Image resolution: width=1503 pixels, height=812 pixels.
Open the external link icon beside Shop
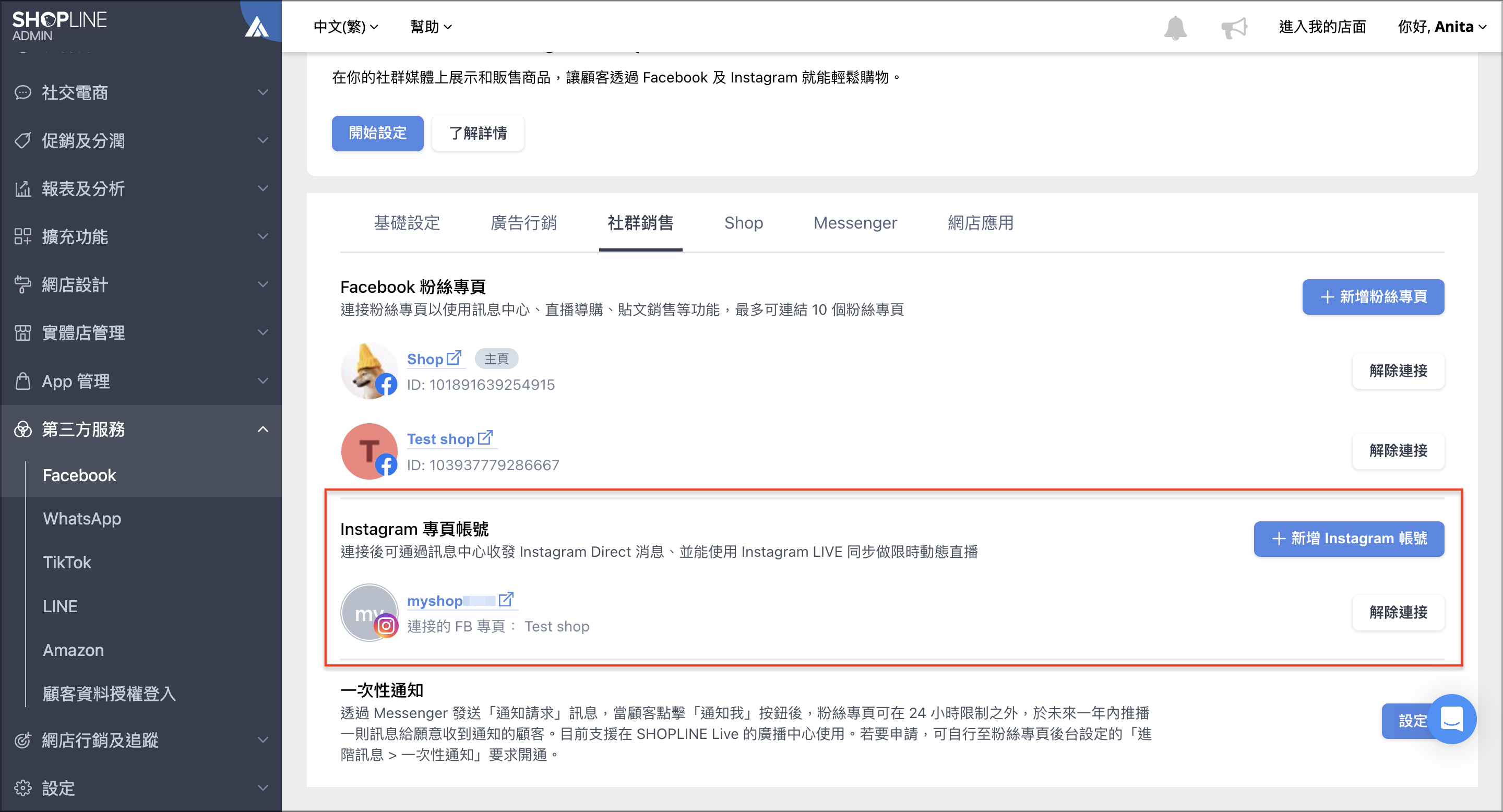pyautogui.click(x=454, y=357)
